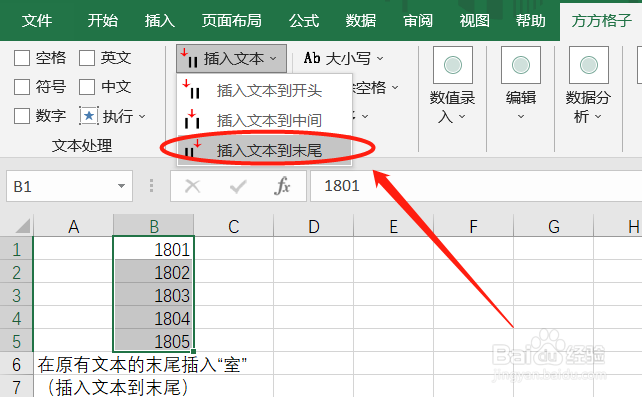Select the 方方格子 ribbon tab
Viewport: 642px width, 397px height.
602,20
